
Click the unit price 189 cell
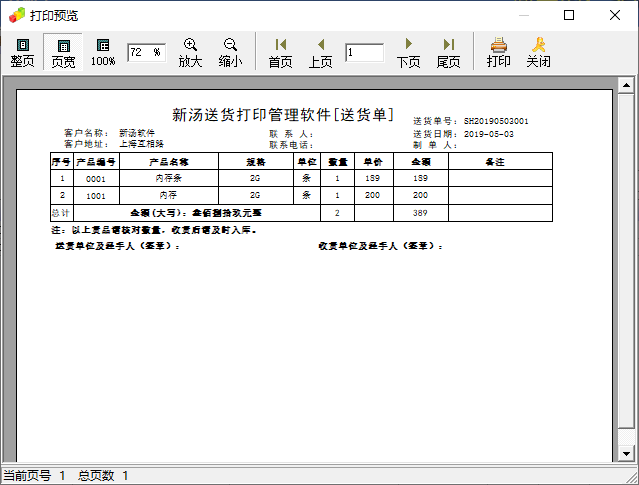click(x=374, y=178)
